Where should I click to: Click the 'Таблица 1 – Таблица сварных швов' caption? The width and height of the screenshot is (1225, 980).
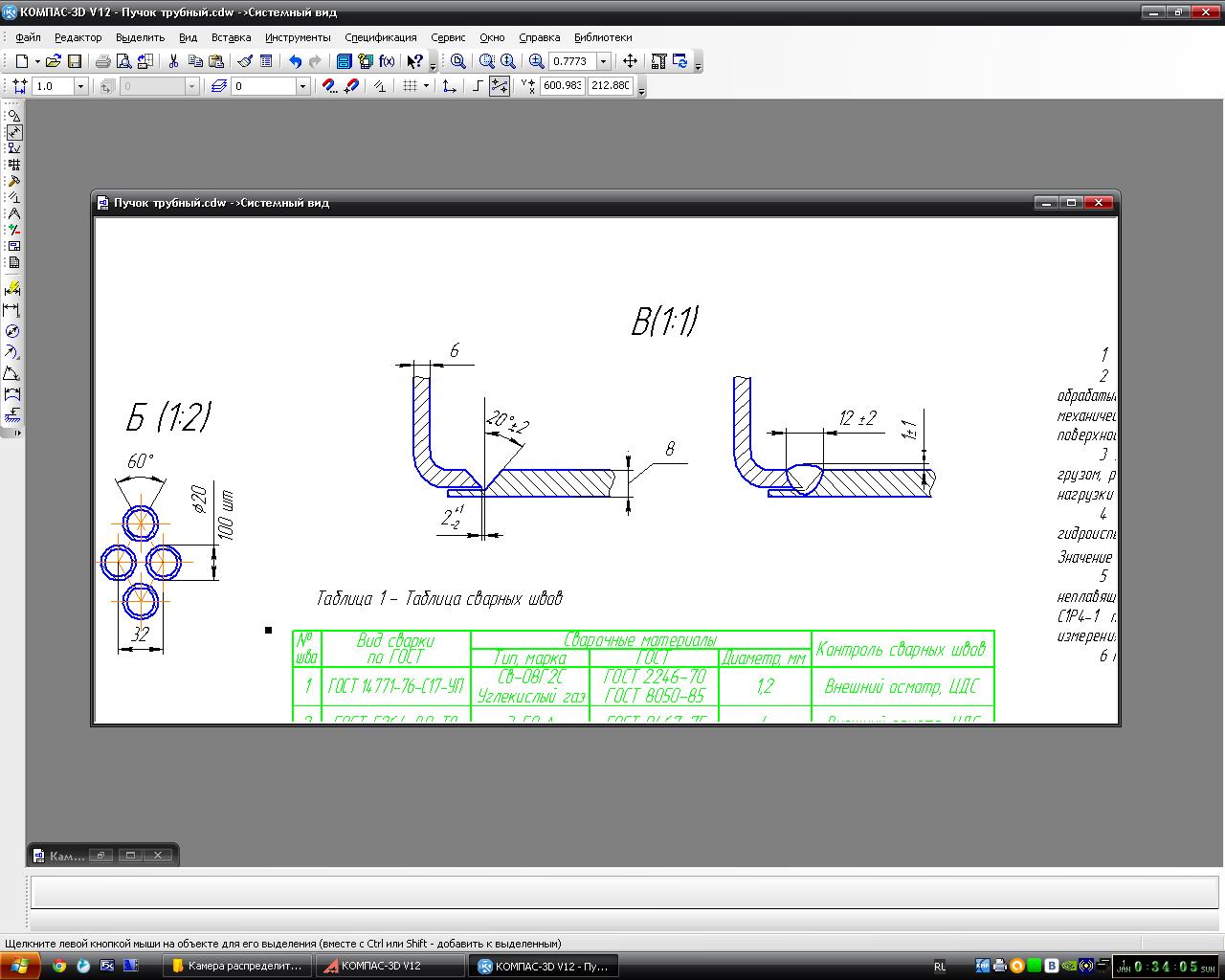tap(439, 598)
